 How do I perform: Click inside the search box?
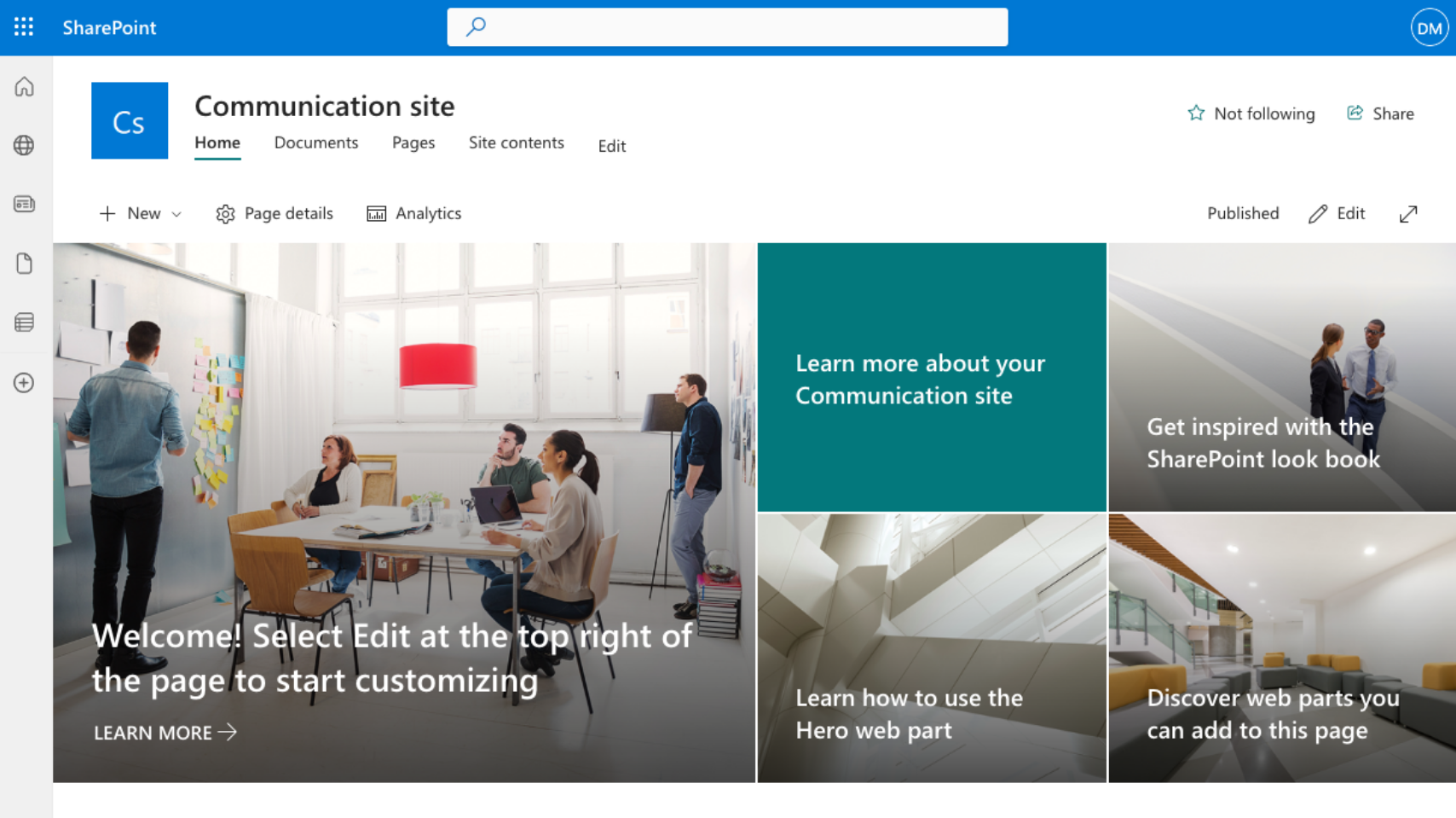(727, 27)
